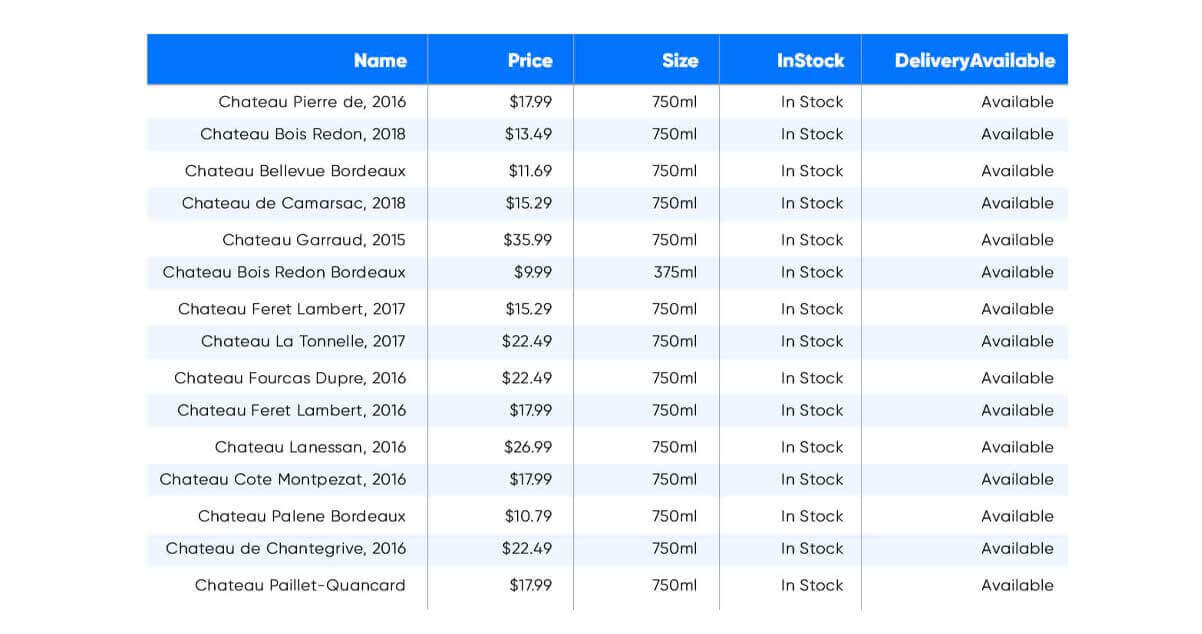Select the 375ml size cell
This screenshot has width=1202, height=634.
[x=675, y=272]
